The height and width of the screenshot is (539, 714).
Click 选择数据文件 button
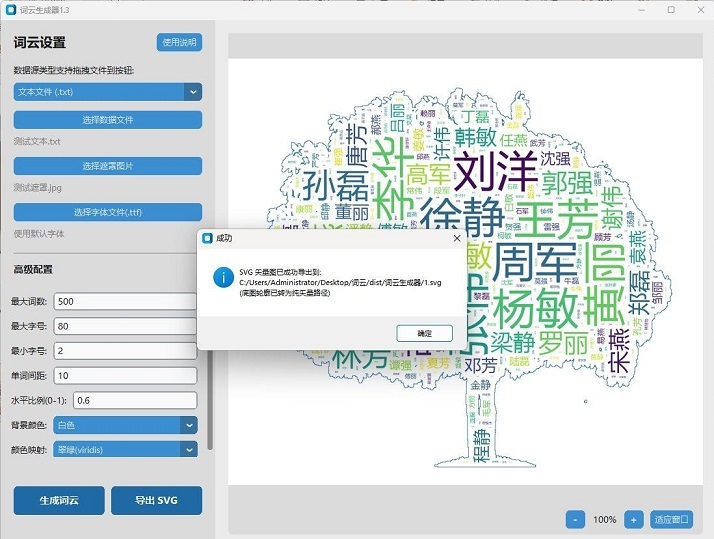pos(108,120)
